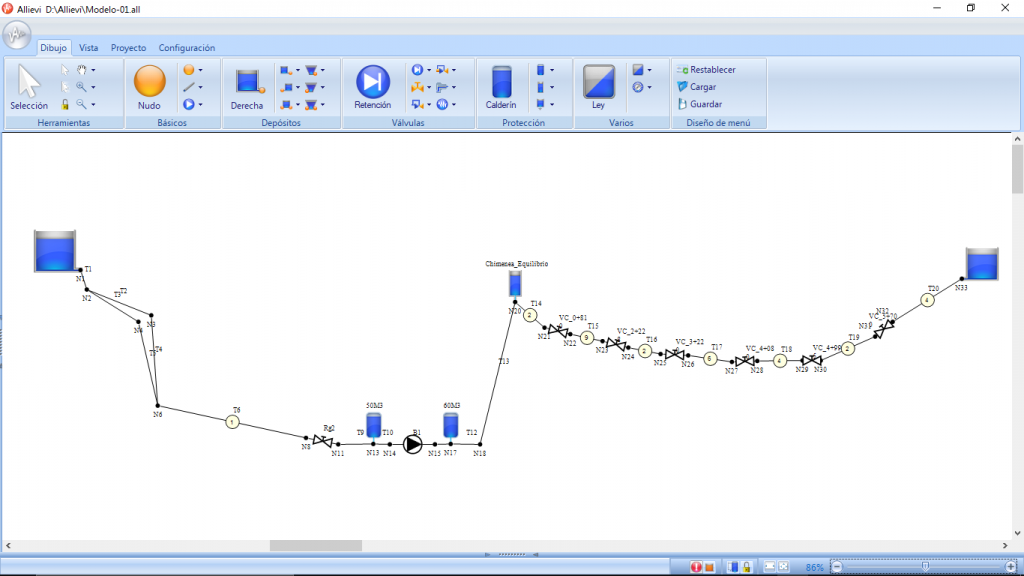Screen dimensions: 1024x576
Task: Toggle the padlock in the status bar
Action: coord(746,567)
